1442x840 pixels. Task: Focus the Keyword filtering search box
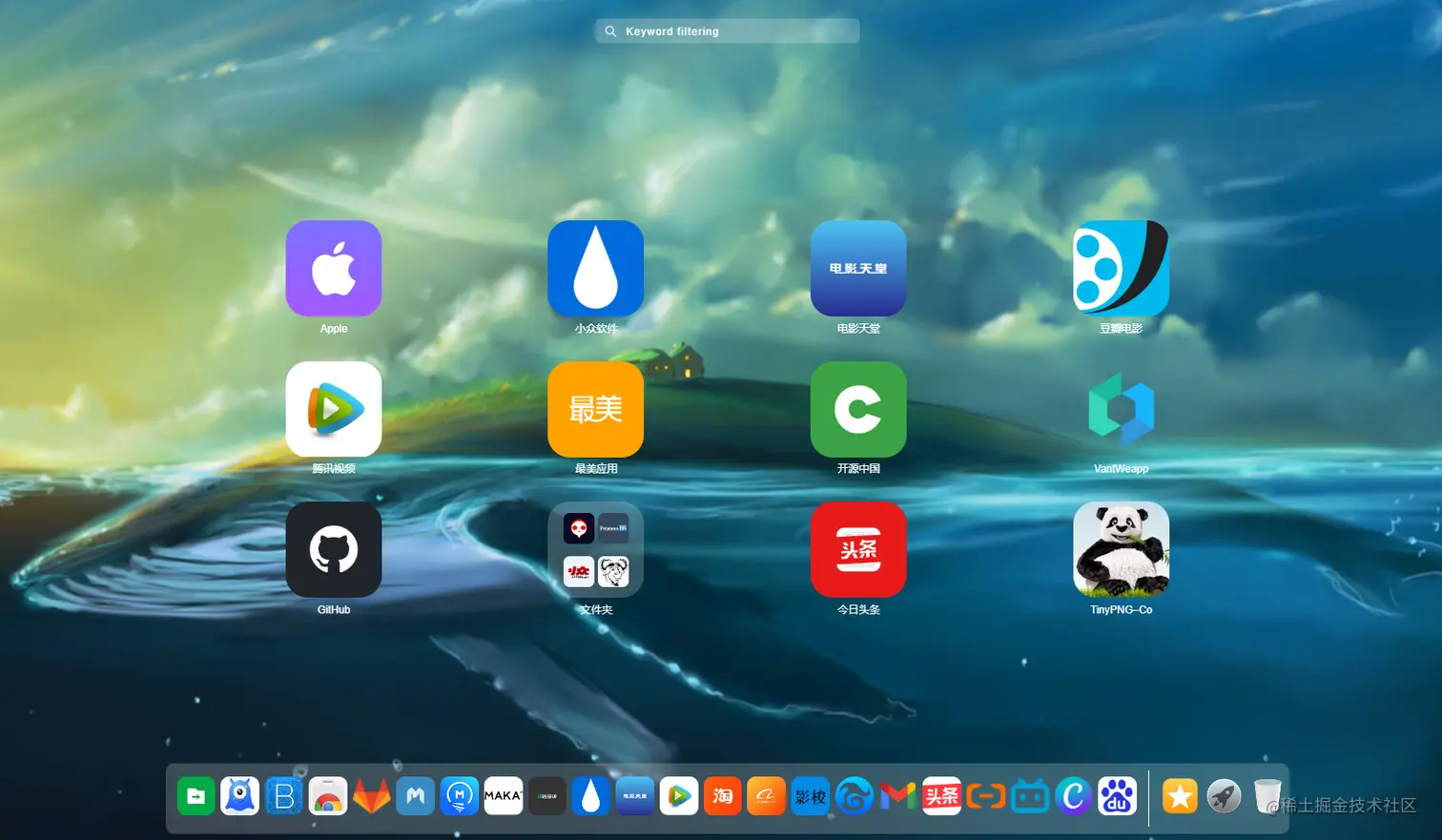728,31
